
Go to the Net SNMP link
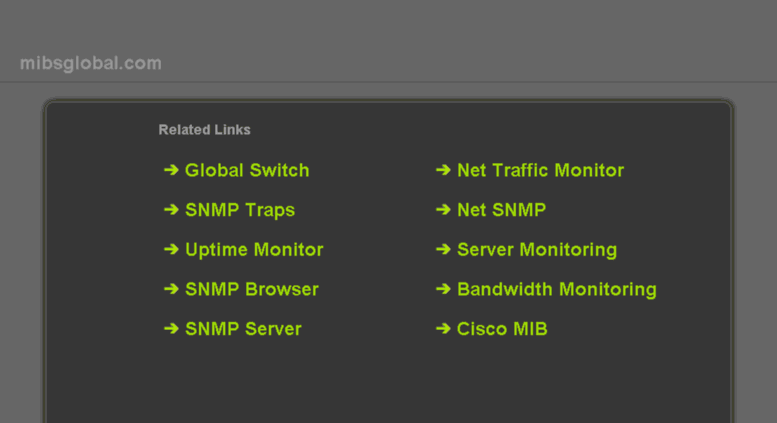(x=501, y=210)
